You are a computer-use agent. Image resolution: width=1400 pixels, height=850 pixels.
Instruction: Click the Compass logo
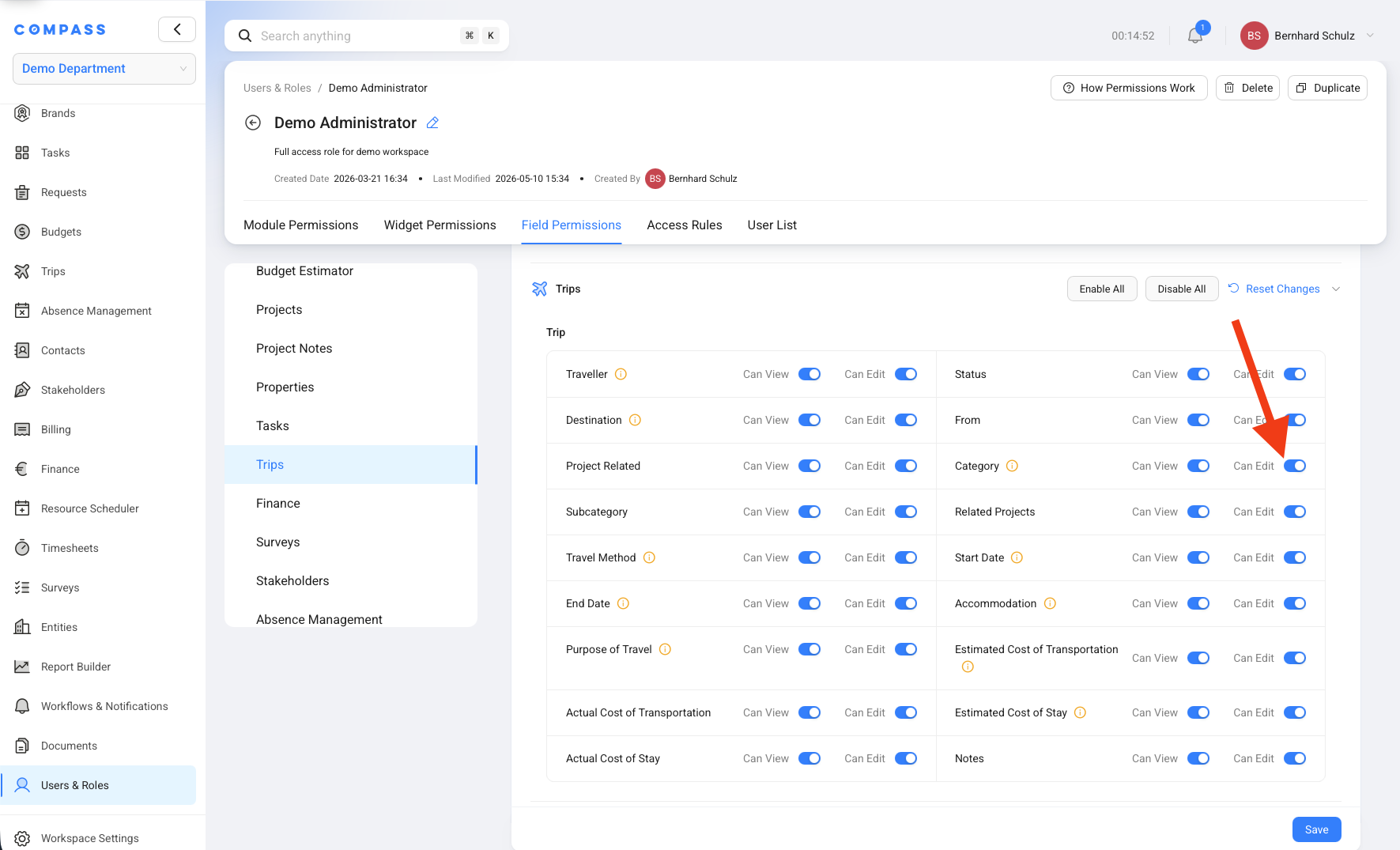point(60,29)
